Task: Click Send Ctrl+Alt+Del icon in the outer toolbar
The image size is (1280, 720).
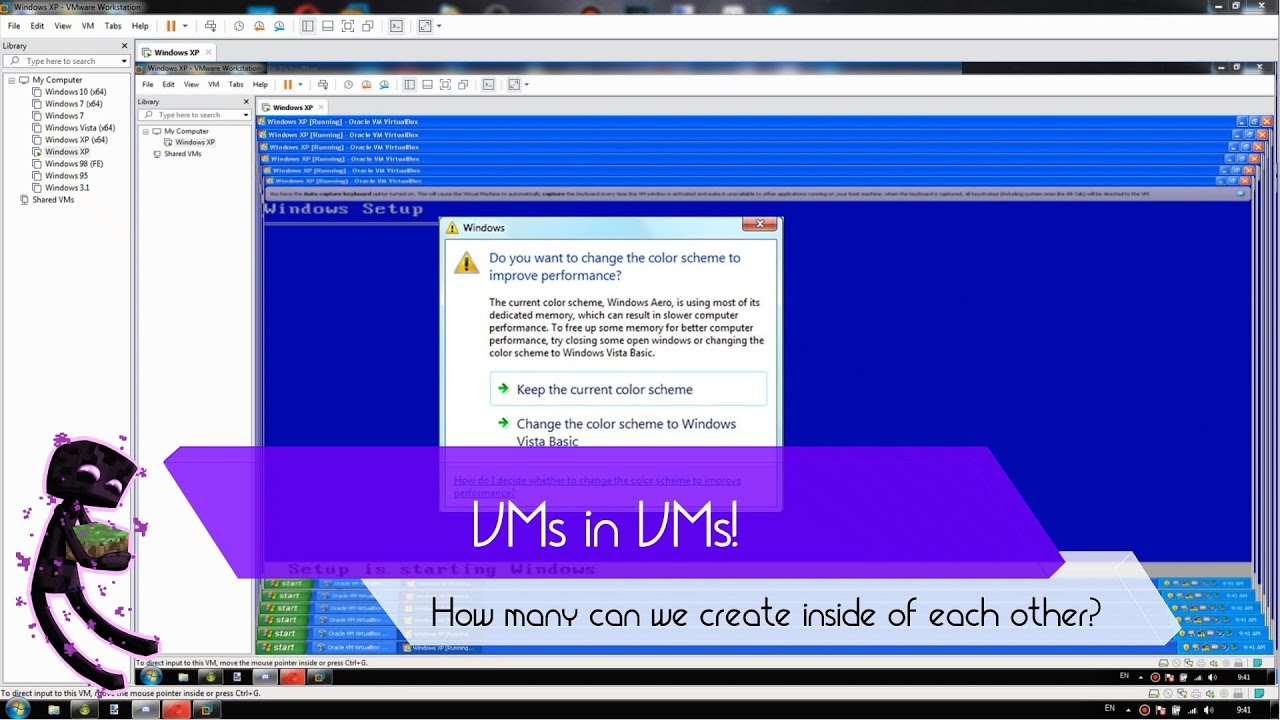Action: pos(210,26)
